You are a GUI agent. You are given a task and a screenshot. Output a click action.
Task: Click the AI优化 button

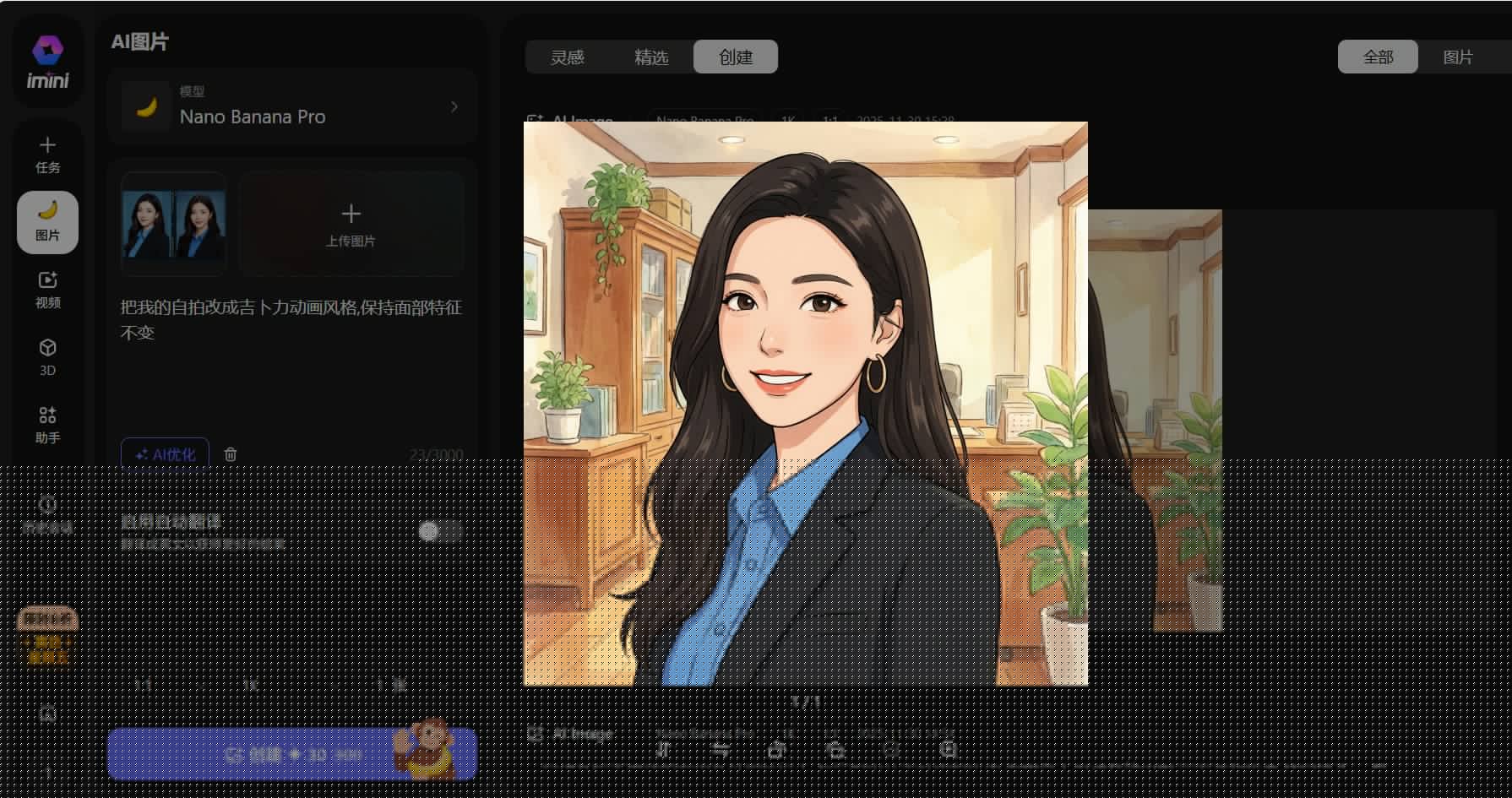click(165, 454)
